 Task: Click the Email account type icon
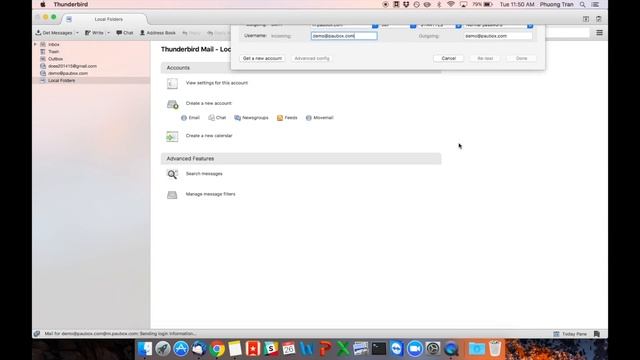tap(184, 118)
